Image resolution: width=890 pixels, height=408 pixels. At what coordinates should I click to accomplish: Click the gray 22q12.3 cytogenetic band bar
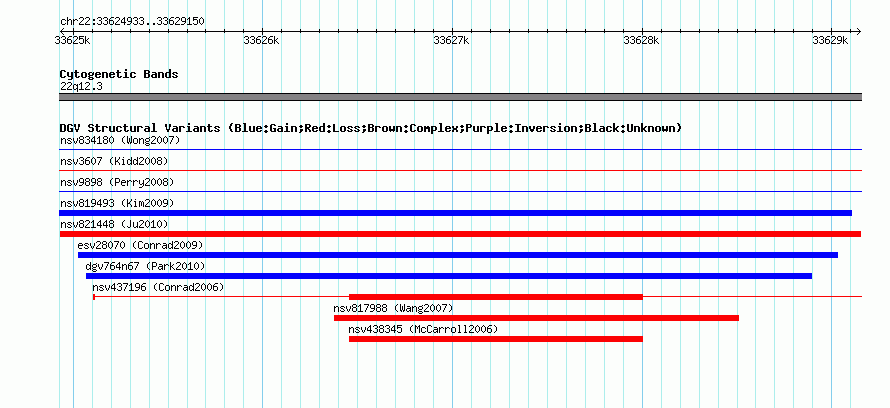point(460,97)
